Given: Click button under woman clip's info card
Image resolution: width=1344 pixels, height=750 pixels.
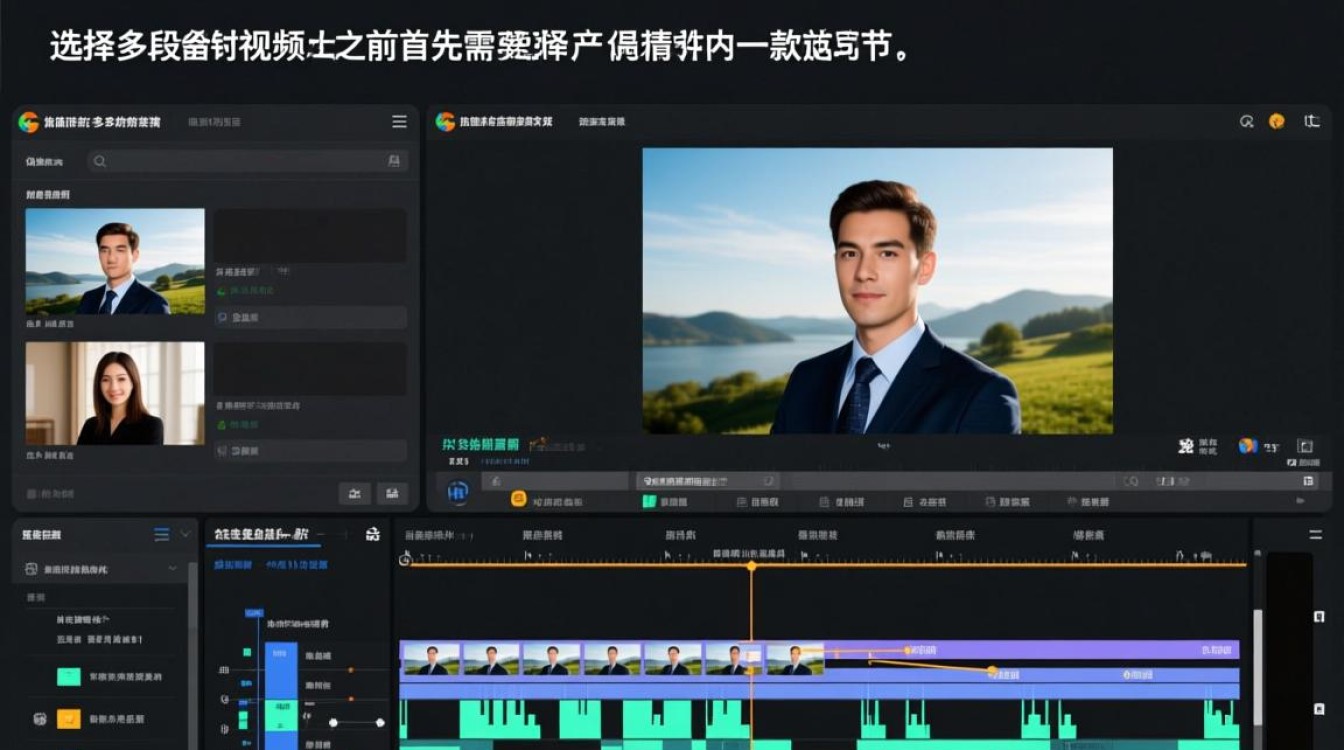Looking at the screenshot, I should (310, 451).
